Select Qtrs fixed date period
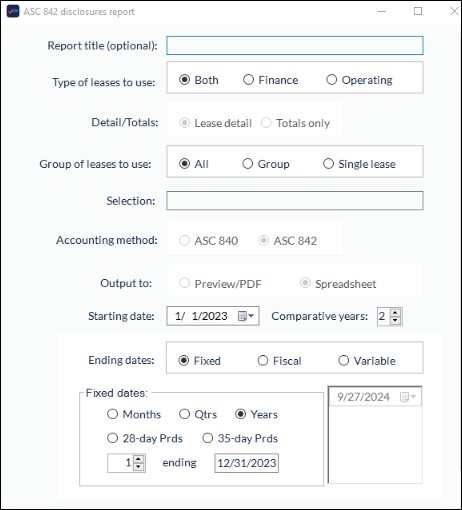The width and height of the screenshot is (462, 510). 198,414
